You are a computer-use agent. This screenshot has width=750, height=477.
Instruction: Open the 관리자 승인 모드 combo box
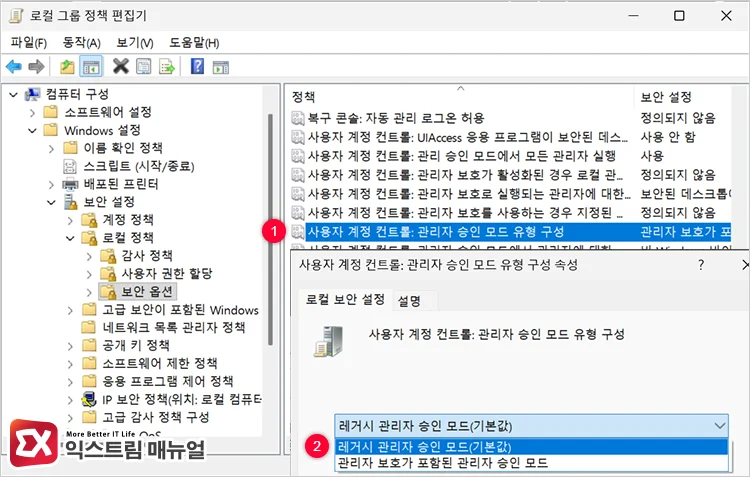coord(531,426)
